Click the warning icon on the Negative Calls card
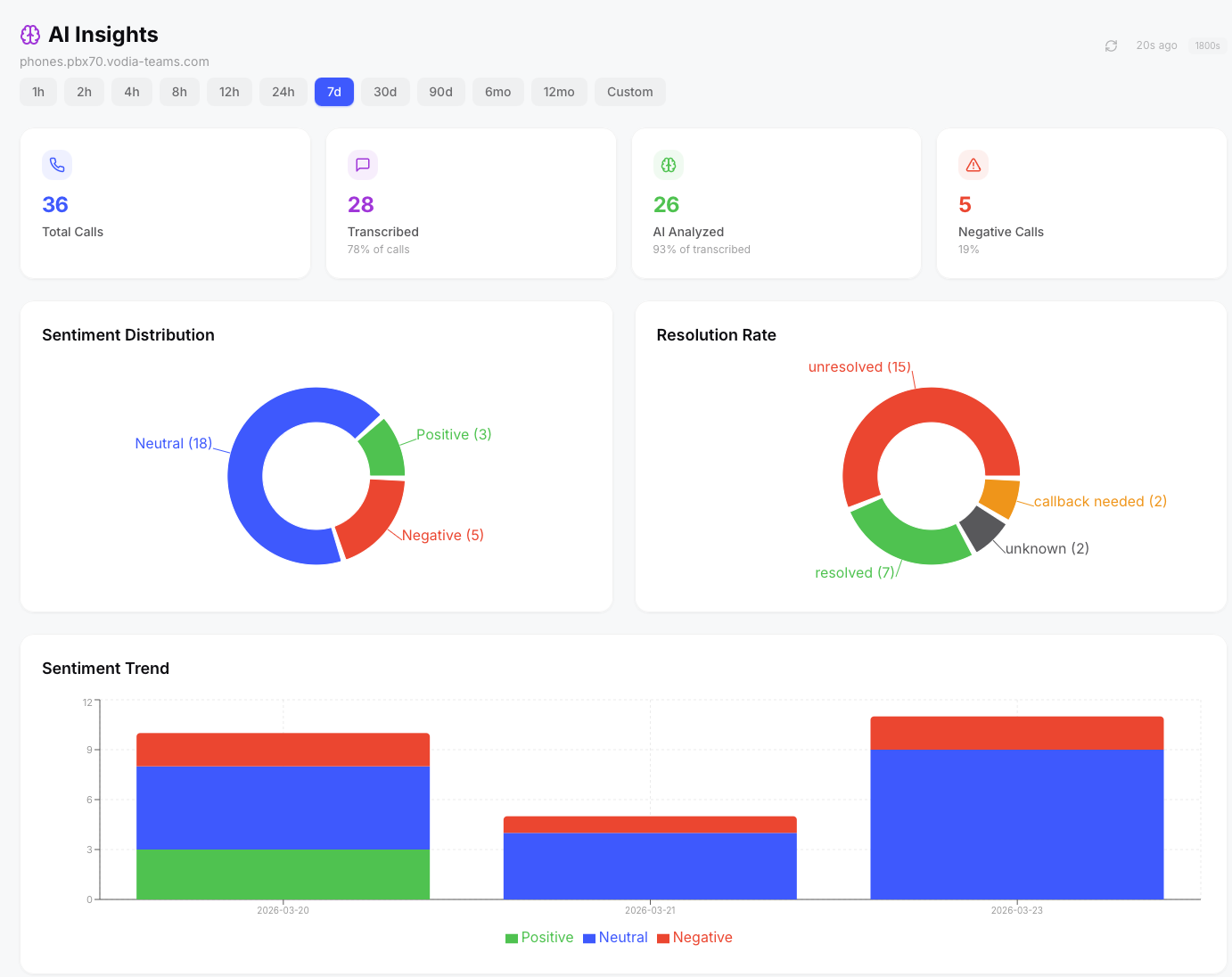1232x977 pixels. coord(973,165)
